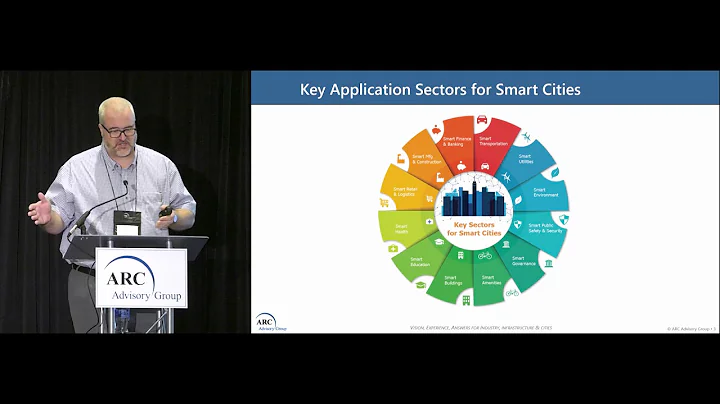This screenshot has height=404, width=720.
Task: Click the white factory icon in the Mfg wedge
Action: point(440,178)
